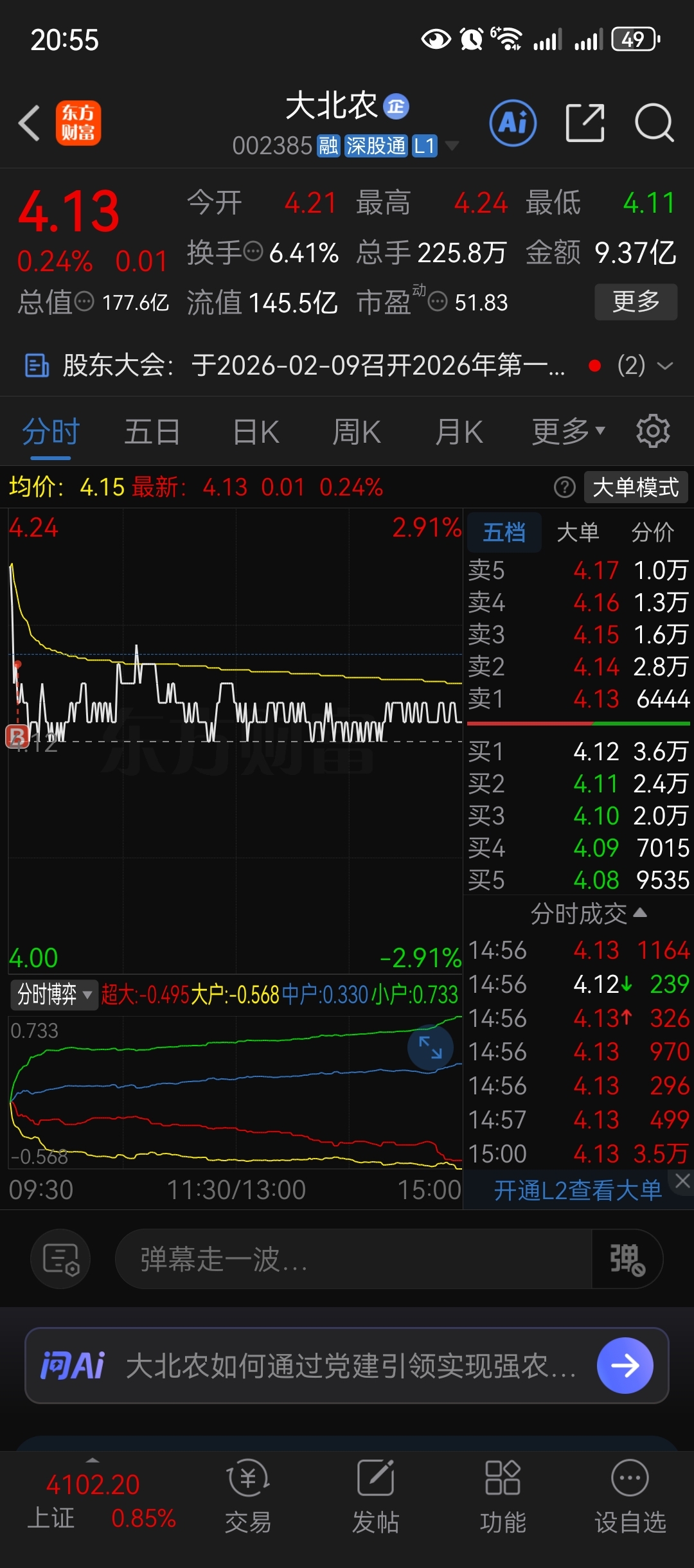Tap the 深股通 tag
Viewport: 694px width, 1568px height.
[376, 146]
